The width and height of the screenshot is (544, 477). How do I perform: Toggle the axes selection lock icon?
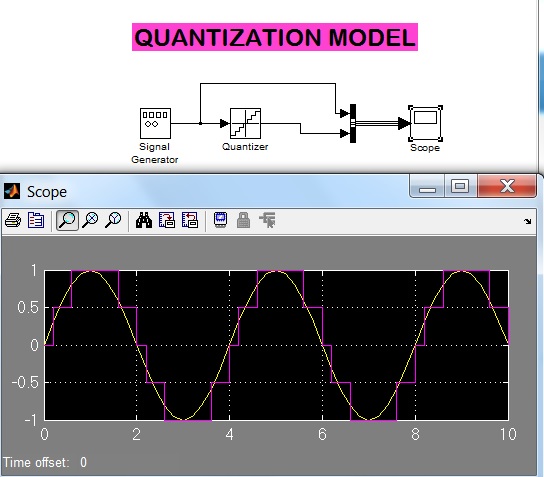(x=244, y=220)
